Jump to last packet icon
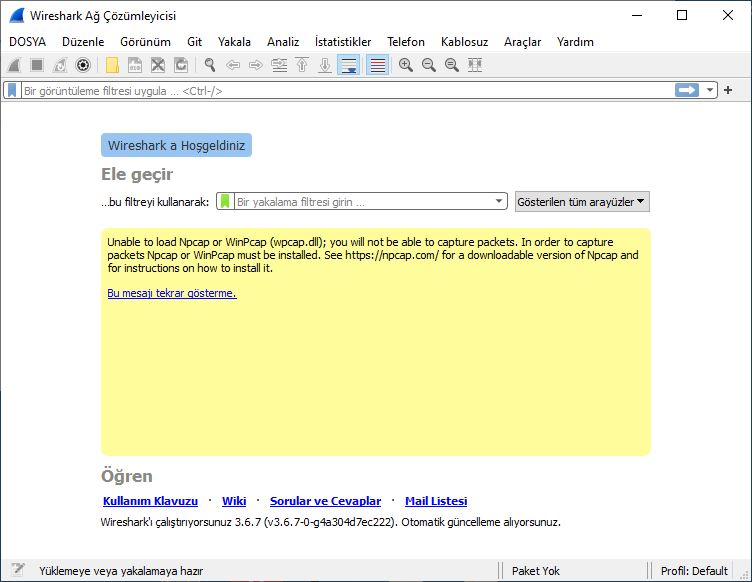 click(325, 65)
